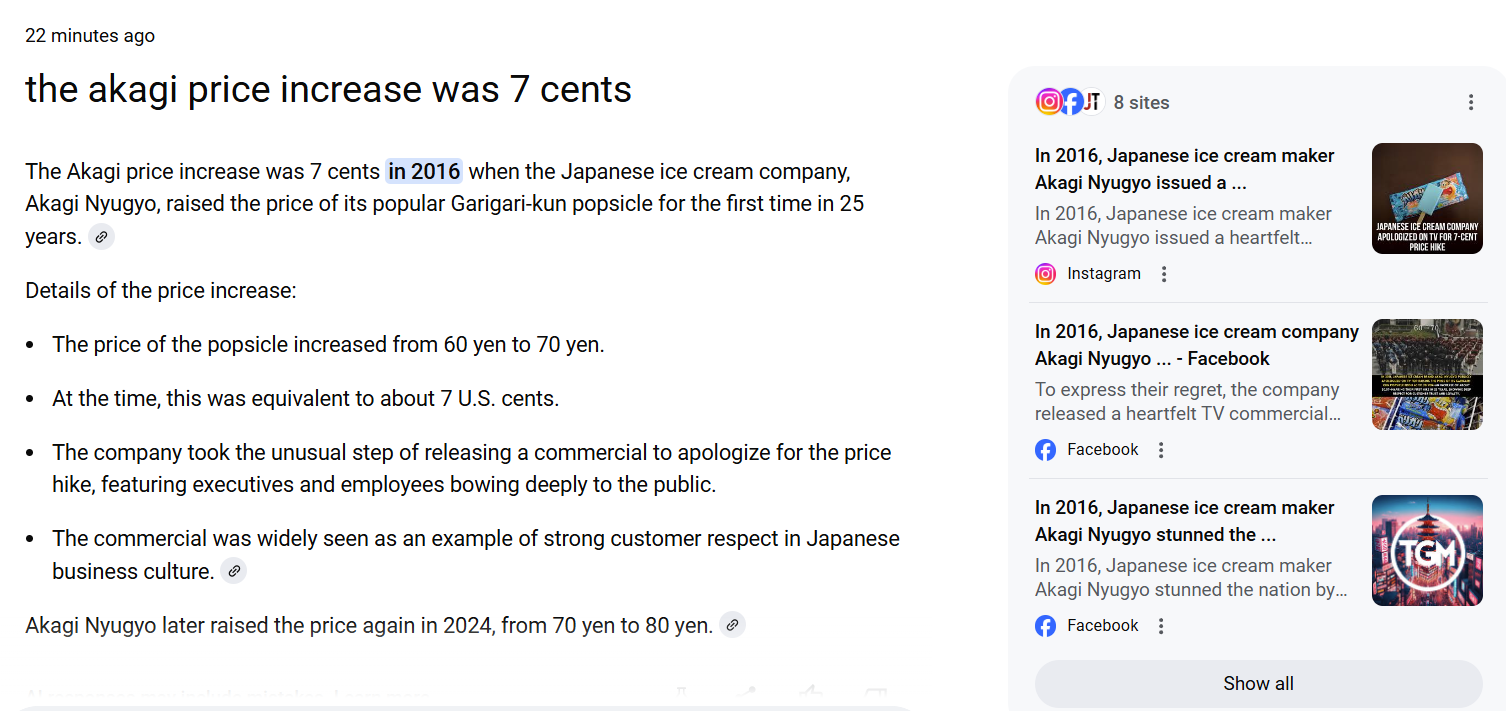Open the three-dot options next to Instagram
1506x711 pixels.
click(x=1163, y=274)
